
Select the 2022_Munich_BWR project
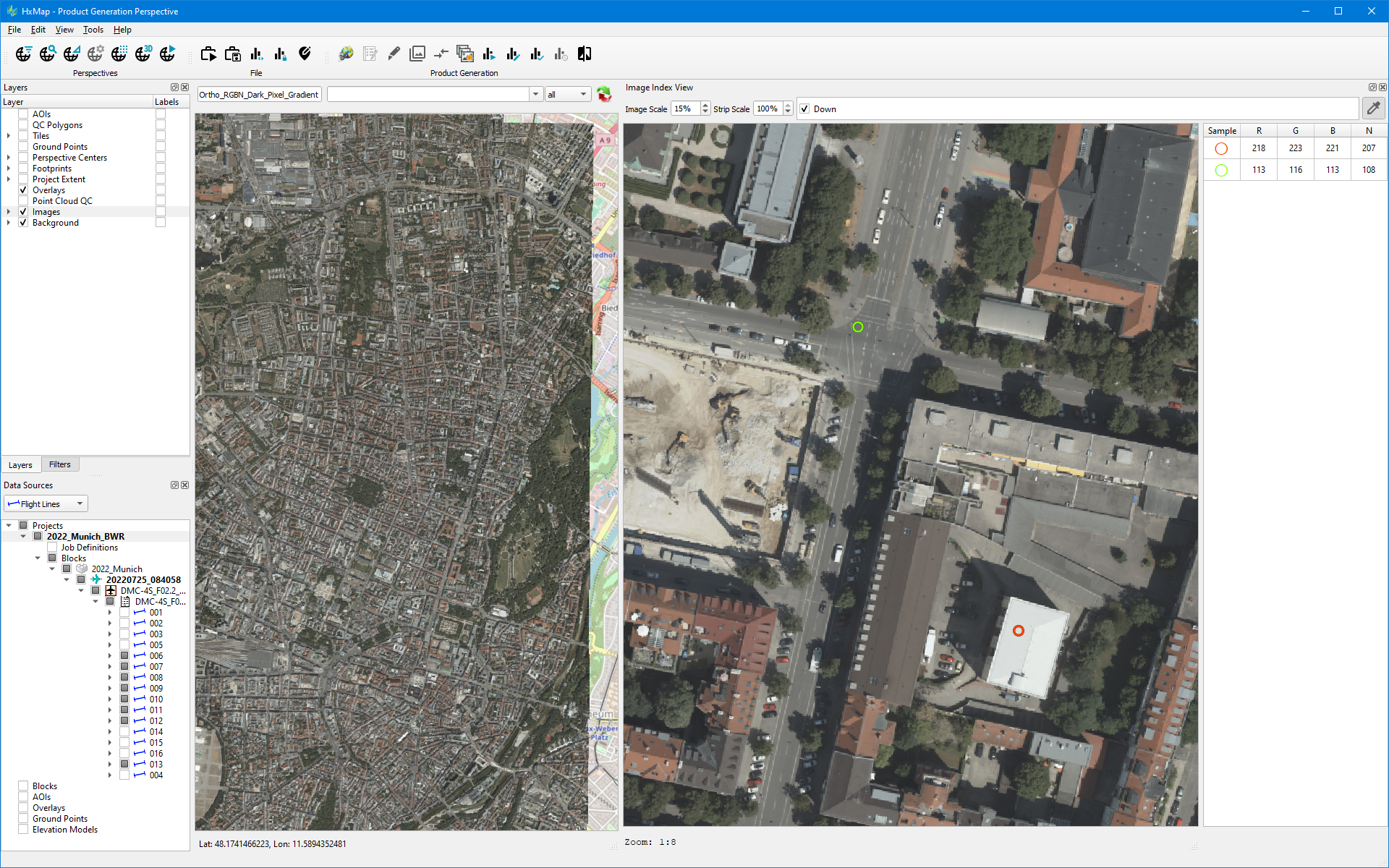point(85,537)
